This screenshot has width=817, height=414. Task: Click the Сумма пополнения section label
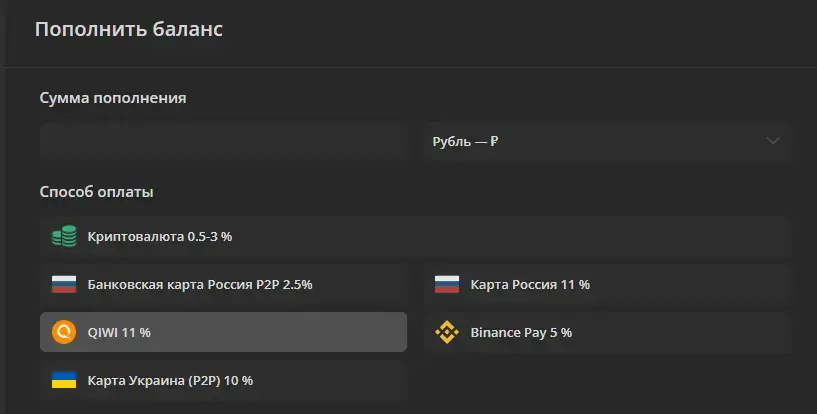click(x=113, y=98)
